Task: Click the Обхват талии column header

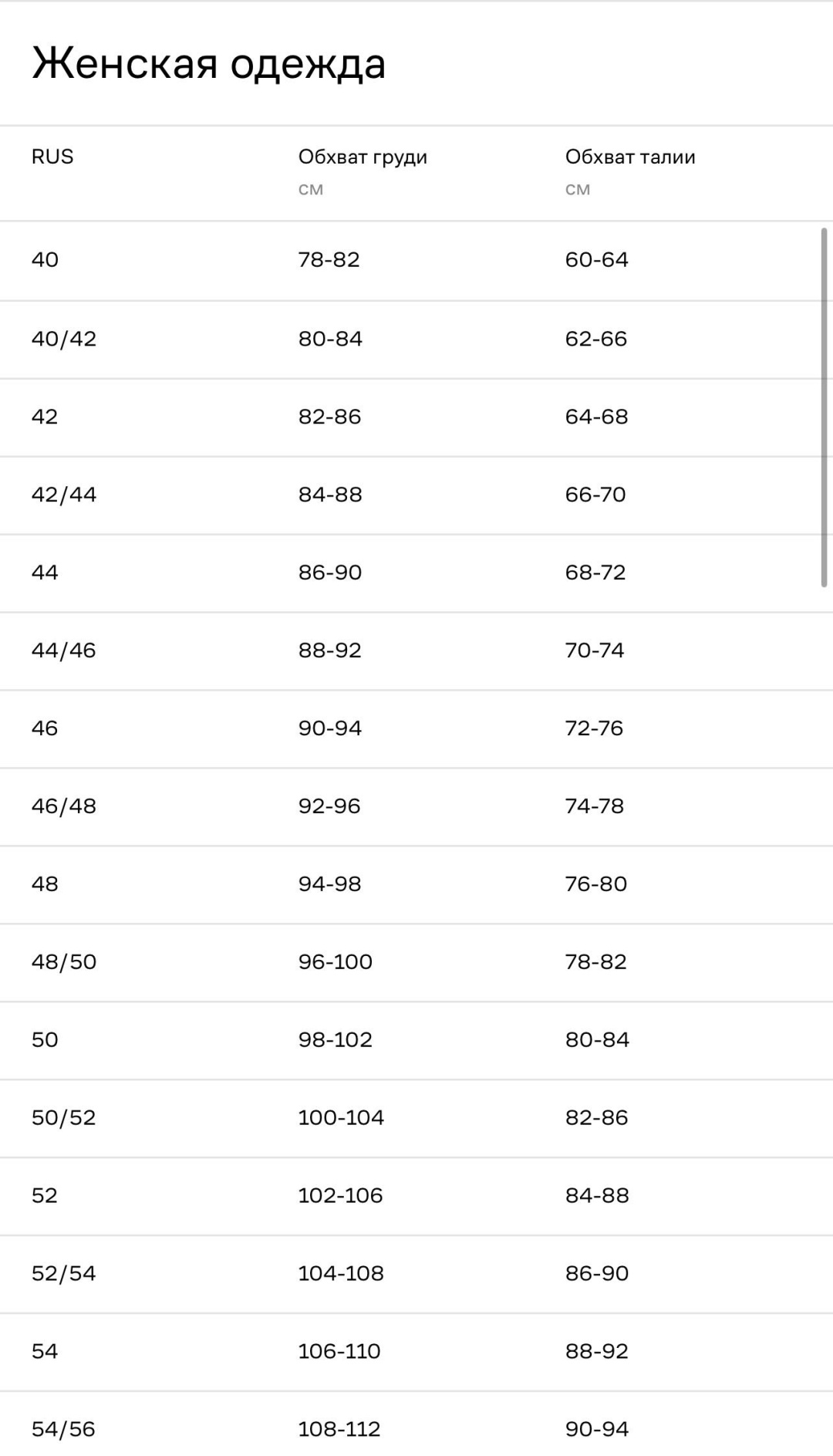Action: (x=630, y=157)
